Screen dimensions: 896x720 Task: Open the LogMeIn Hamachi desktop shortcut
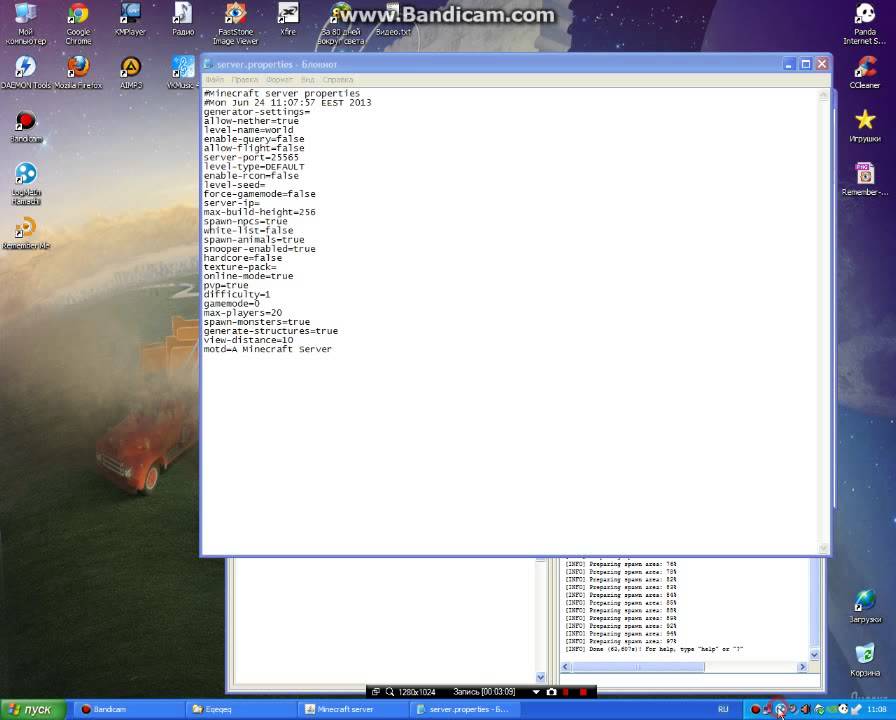pos(26,183)
